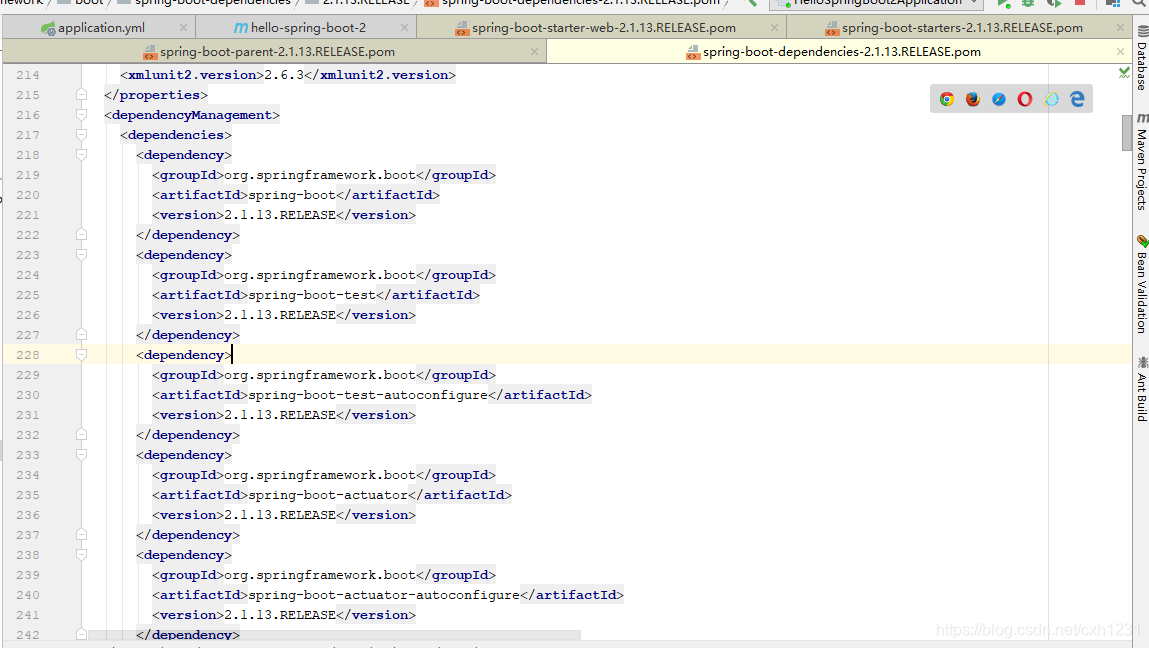
Task: Collapse properties block at line 215
Action: click(x=81, y=95)
